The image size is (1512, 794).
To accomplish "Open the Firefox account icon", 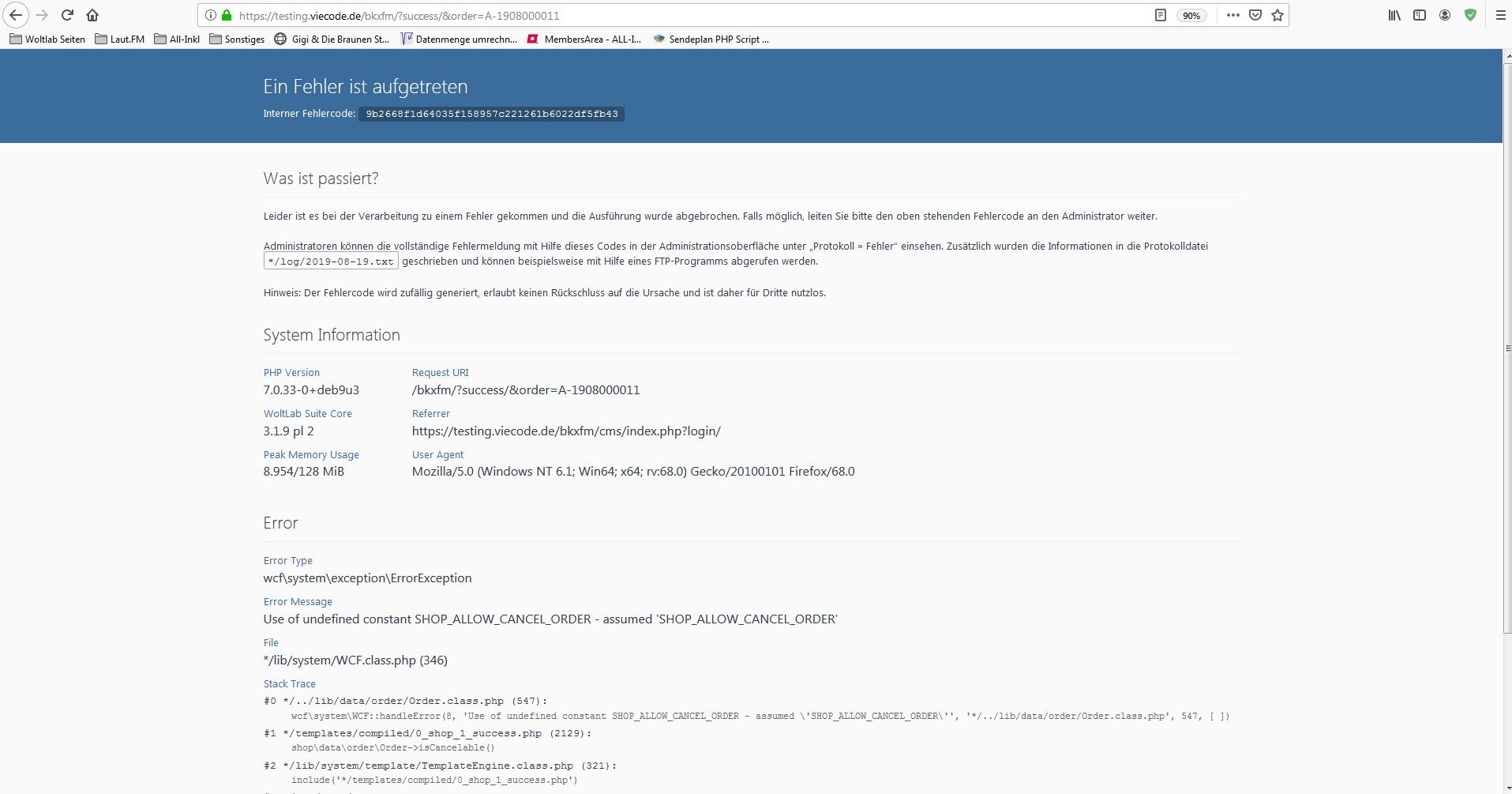I will [1445, 15].
